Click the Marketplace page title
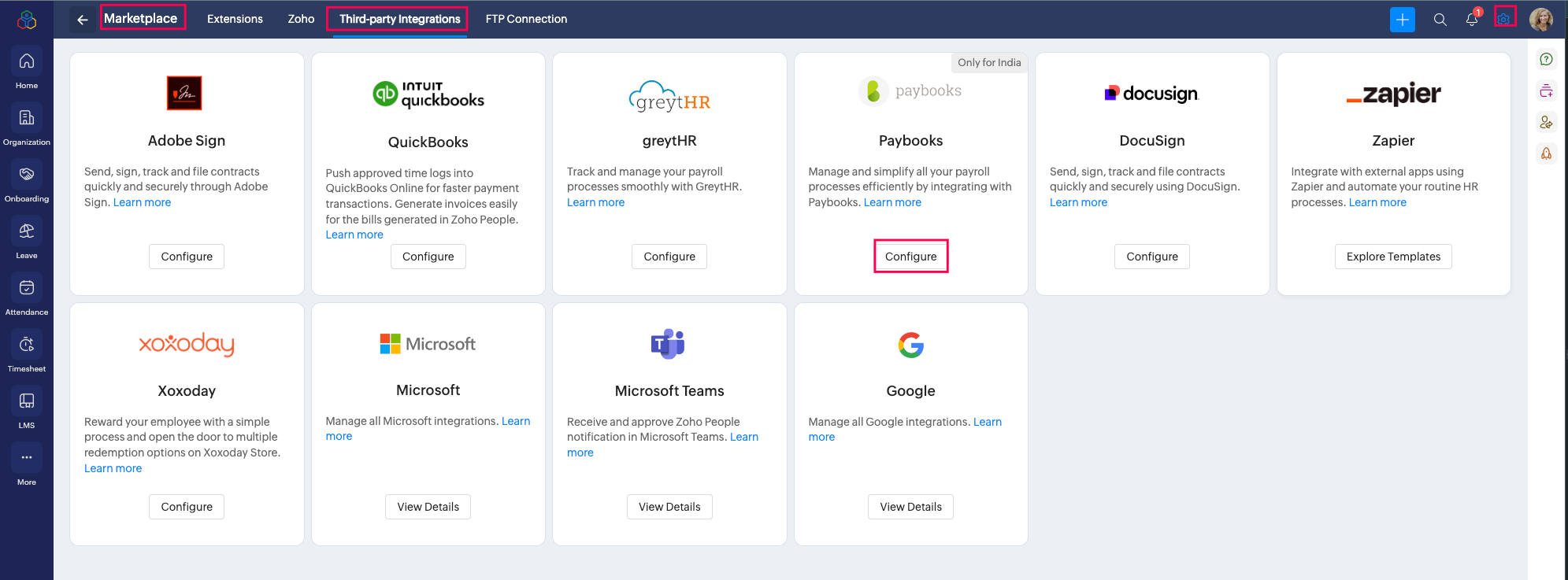Screen dimensions: 1568x580 pos(140,18)
